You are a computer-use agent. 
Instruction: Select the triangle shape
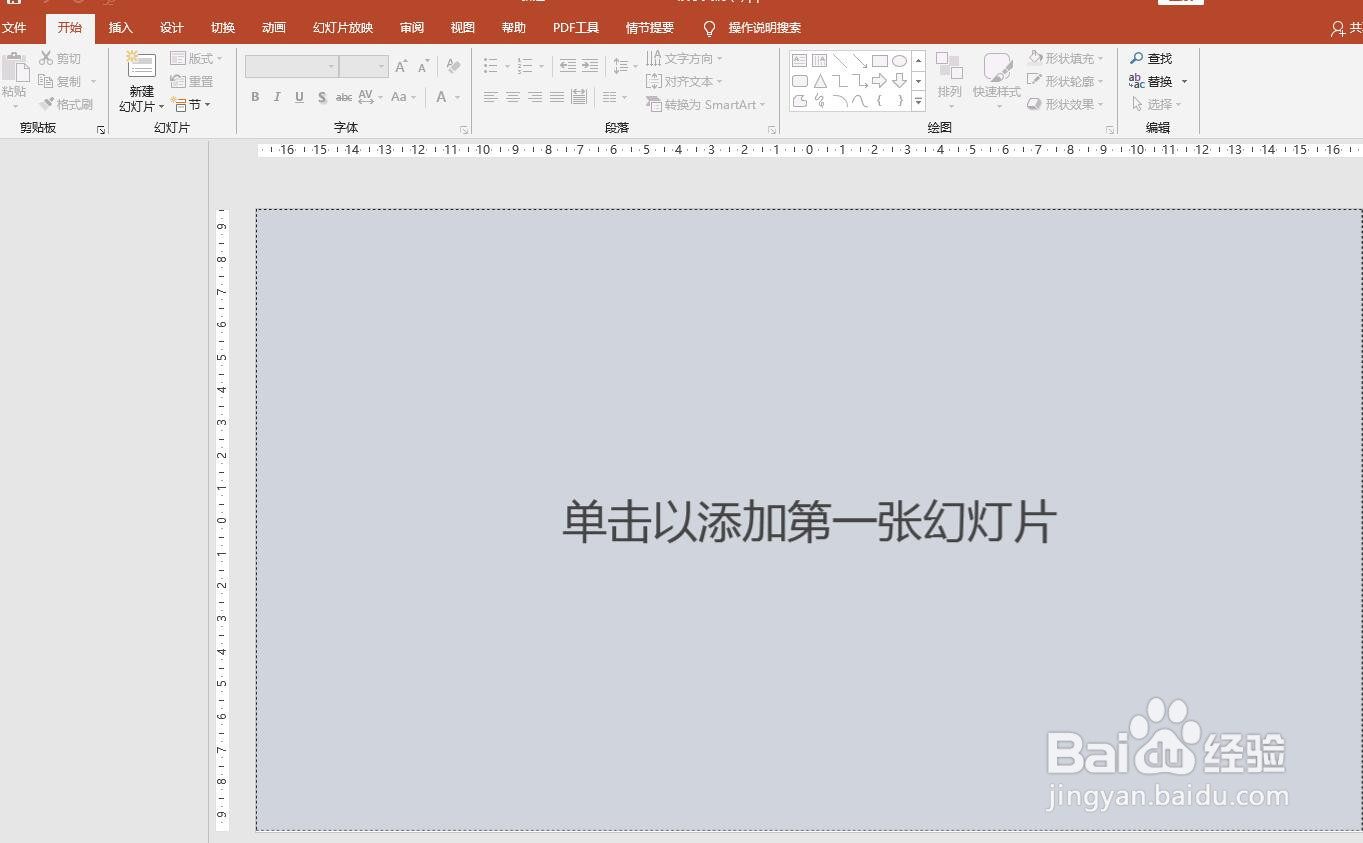(x=820, y=81)
